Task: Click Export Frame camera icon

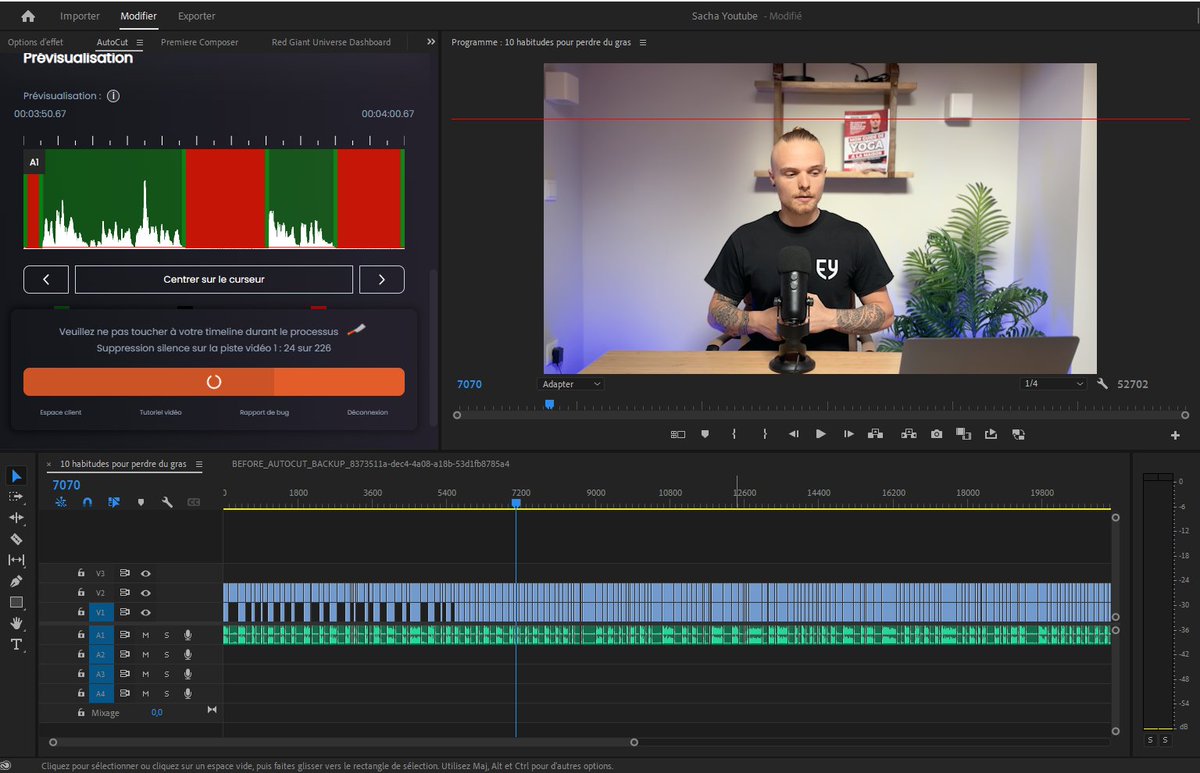Action: [x=936, y=434]
